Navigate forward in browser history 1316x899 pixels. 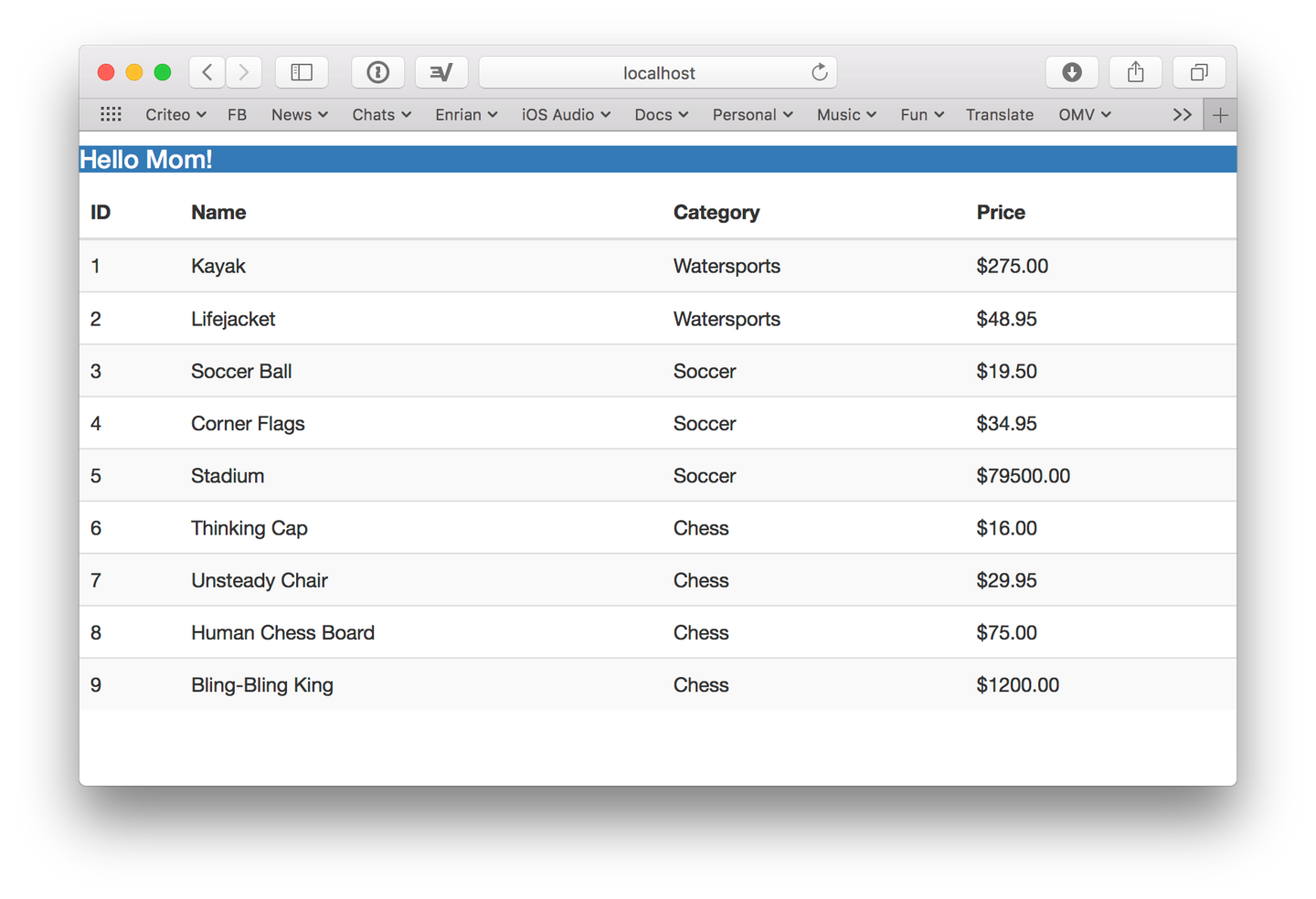click(x=243, y=72)
